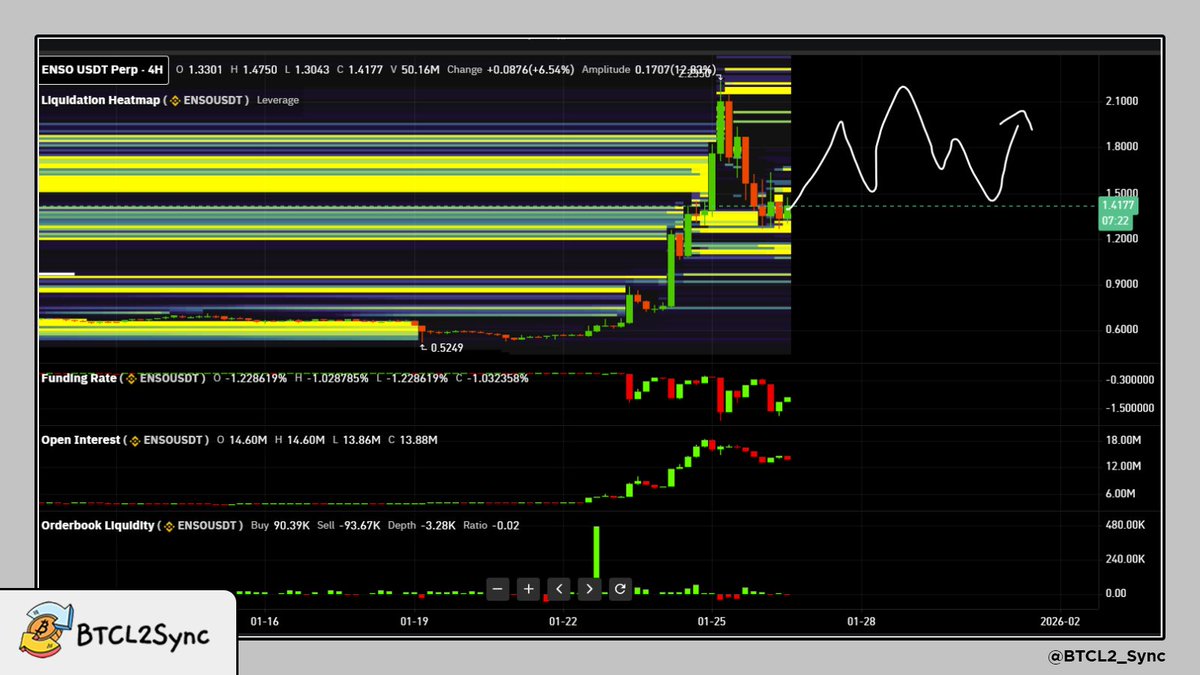Click the pan-left chevron icon
1200x675 pixels.
coord(559,589)
